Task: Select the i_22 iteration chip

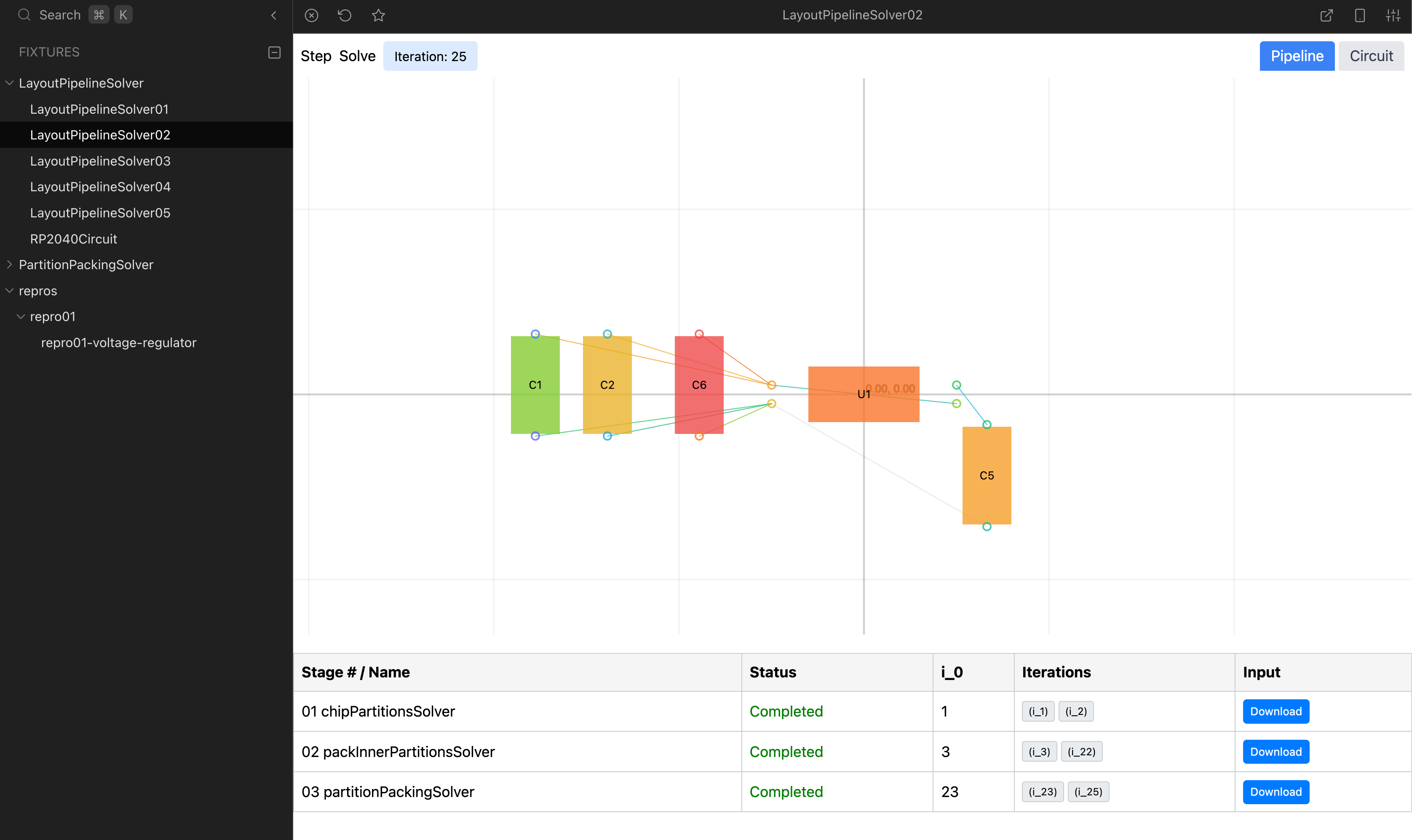Action: click(x=1081, y=752)
